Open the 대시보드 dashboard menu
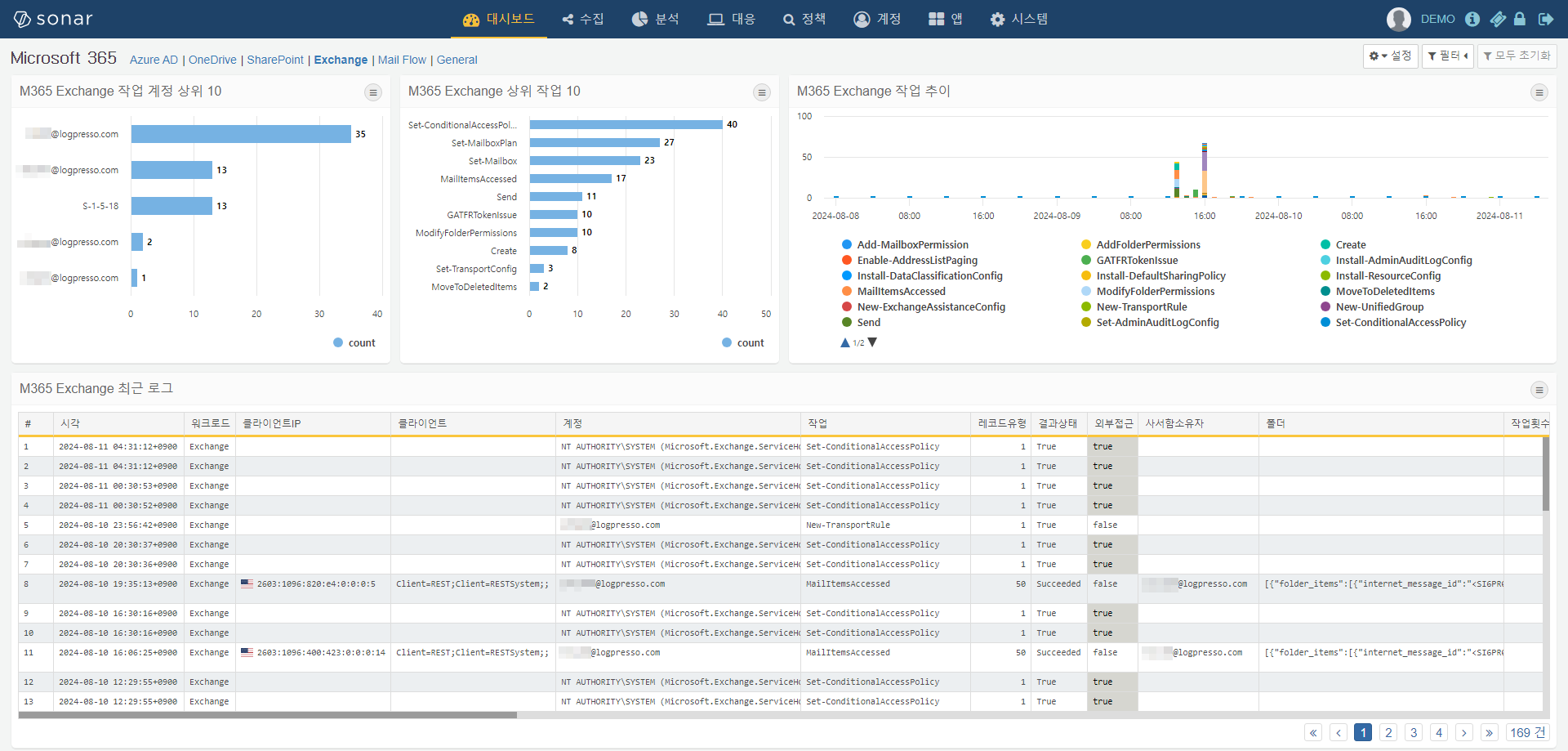Viewport: 1568px width, 751px height. 498,19
